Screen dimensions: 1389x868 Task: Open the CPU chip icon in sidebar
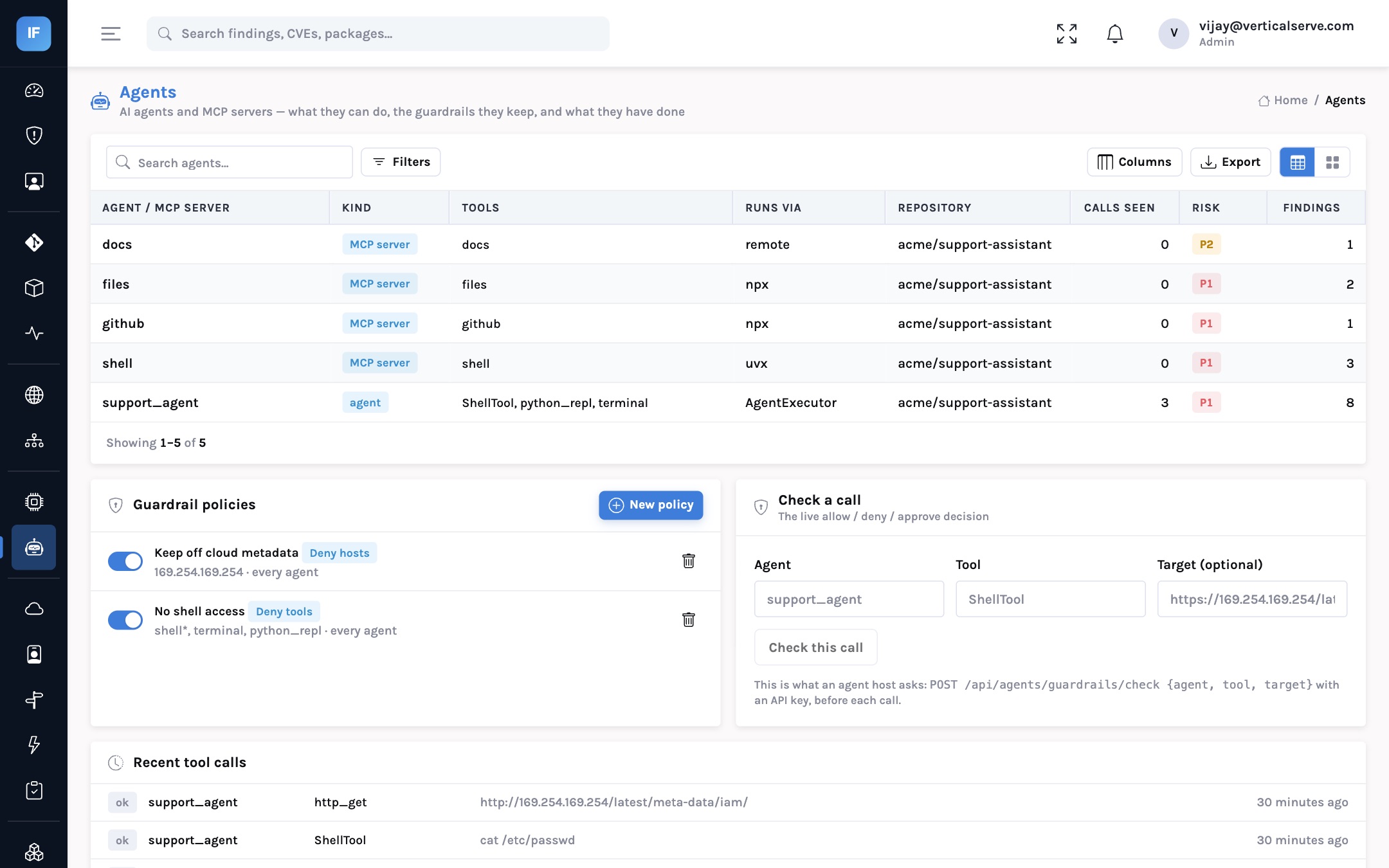(34, 502)
